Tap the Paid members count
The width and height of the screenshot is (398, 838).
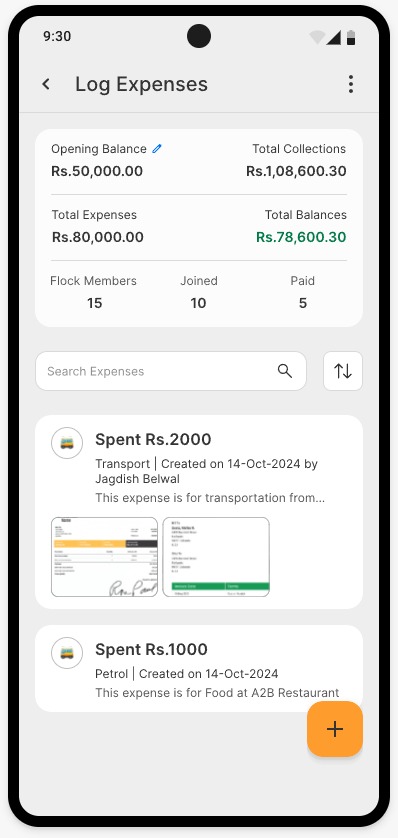pyautogui.click(x=303, y=303)
